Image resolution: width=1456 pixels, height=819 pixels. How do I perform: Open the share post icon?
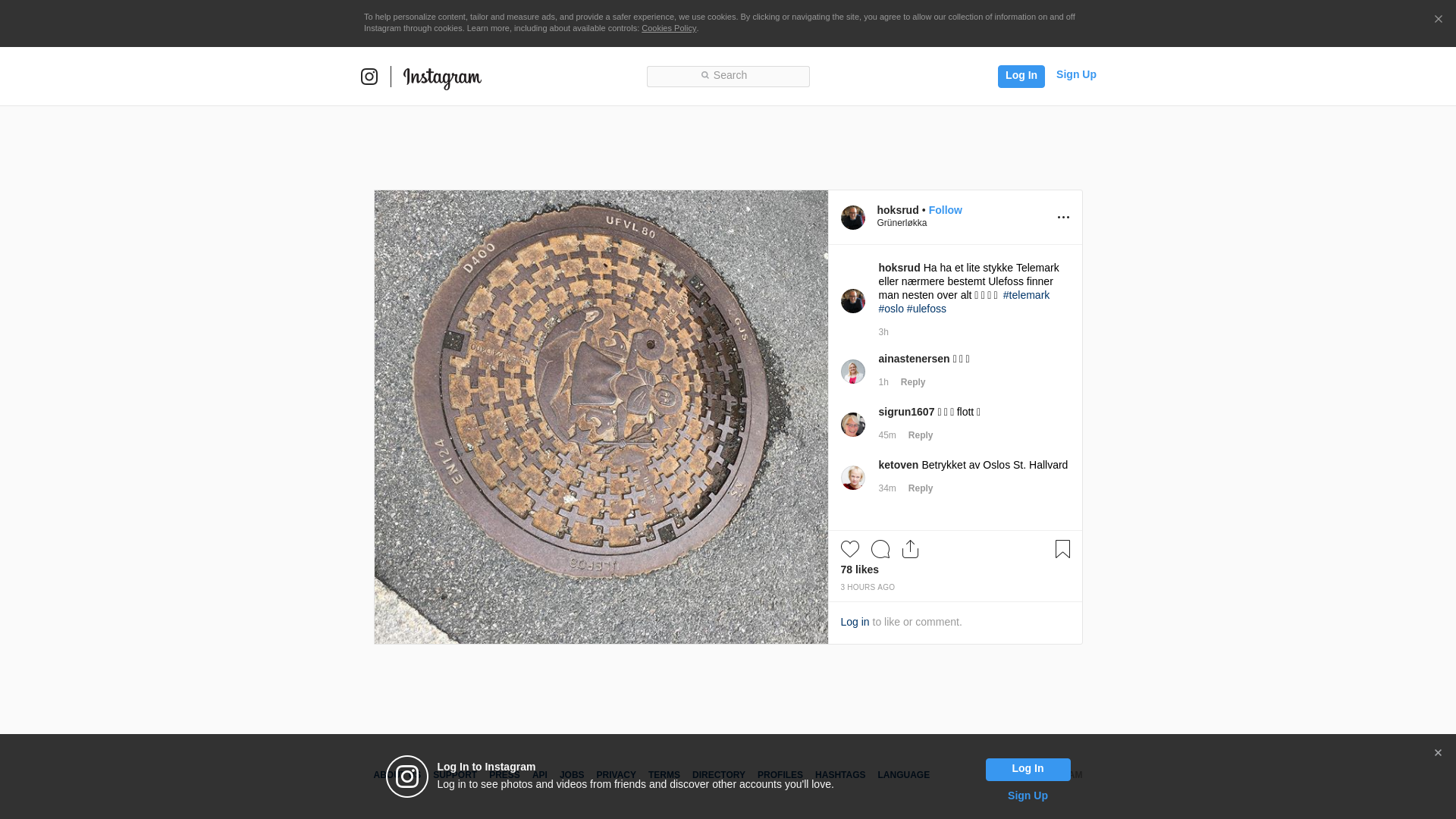click(911, 549)
